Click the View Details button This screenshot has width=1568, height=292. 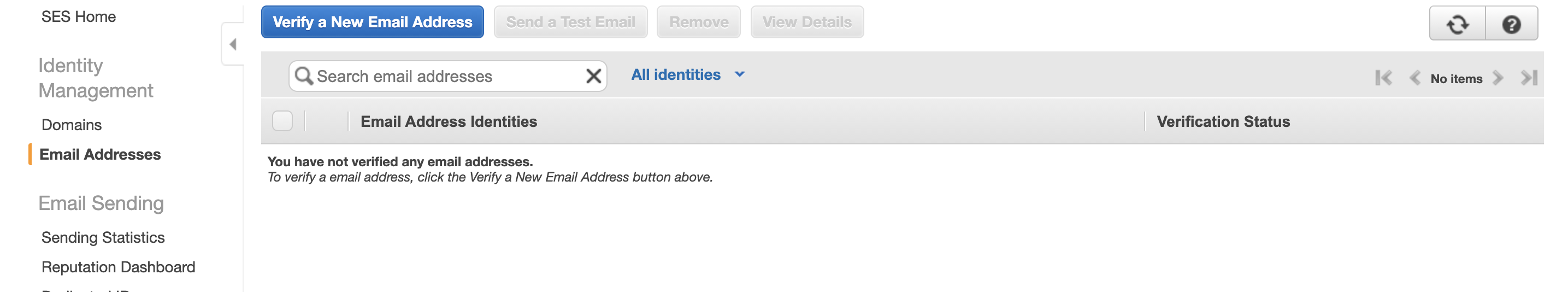806,22
